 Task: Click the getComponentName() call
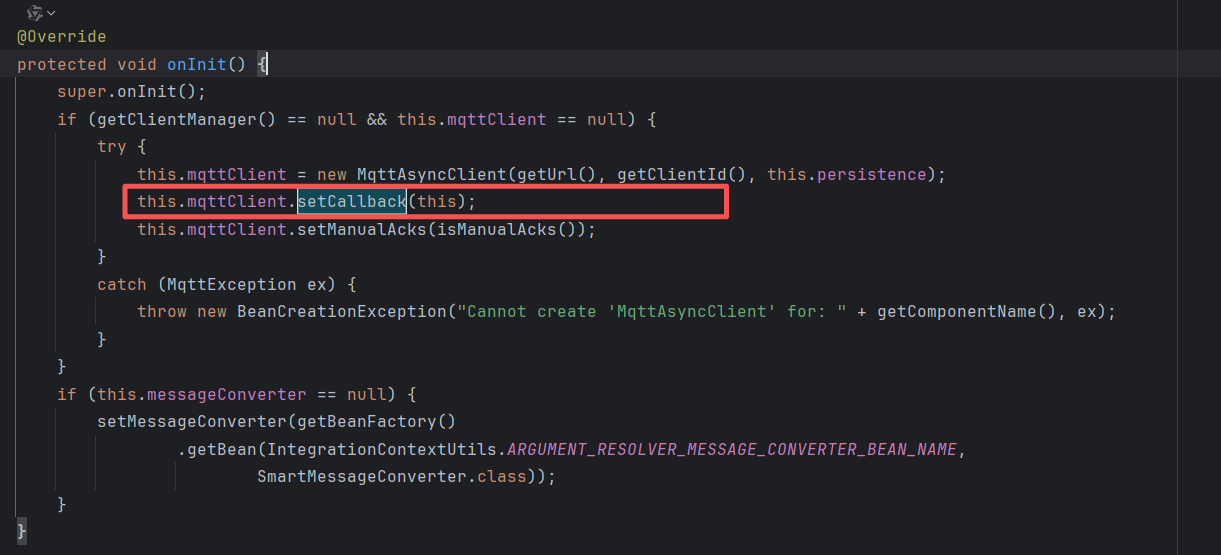click(x=968, y=311)
